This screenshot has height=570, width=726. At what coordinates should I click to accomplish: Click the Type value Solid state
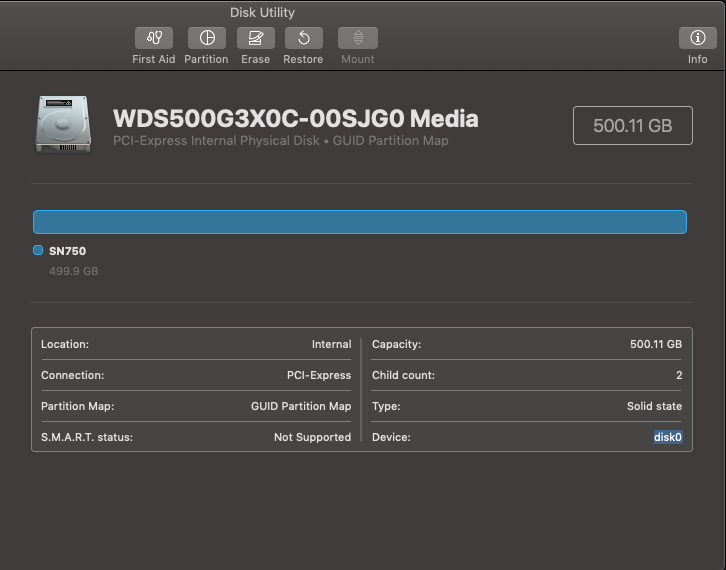[654, 406]
